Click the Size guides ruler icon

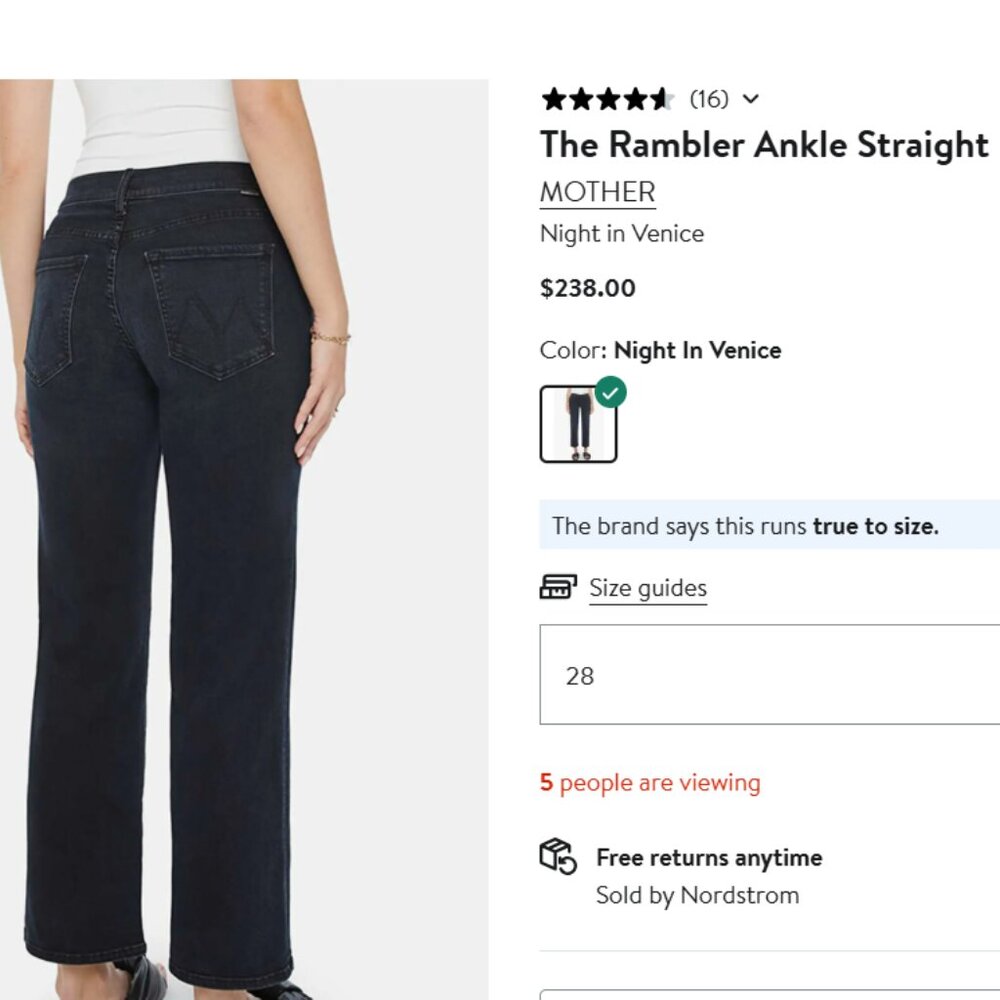tap(560, 588)
